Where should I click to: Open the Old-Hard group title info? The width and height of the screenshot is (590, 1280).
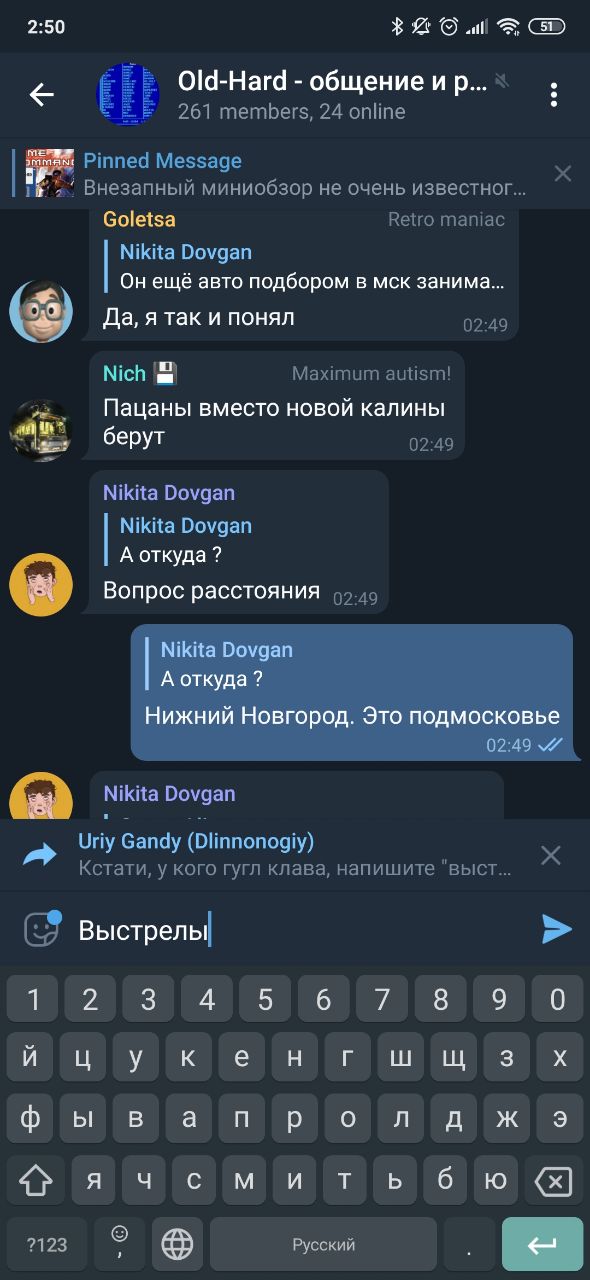tap(331, 81)
